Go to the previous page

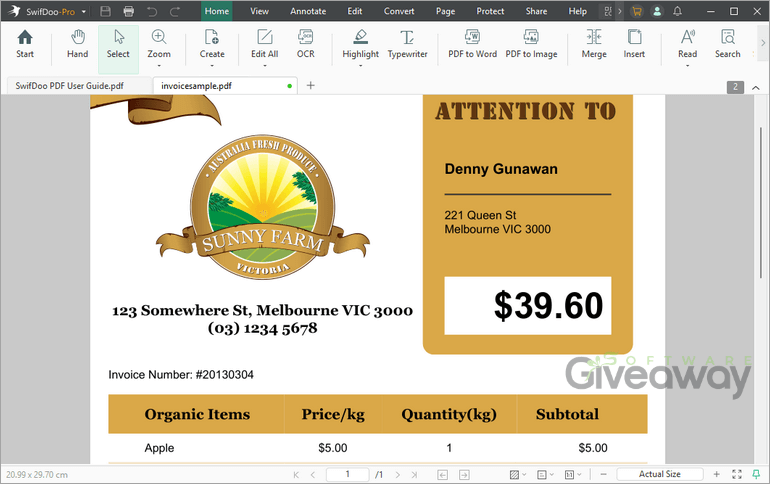coord(313,475)
